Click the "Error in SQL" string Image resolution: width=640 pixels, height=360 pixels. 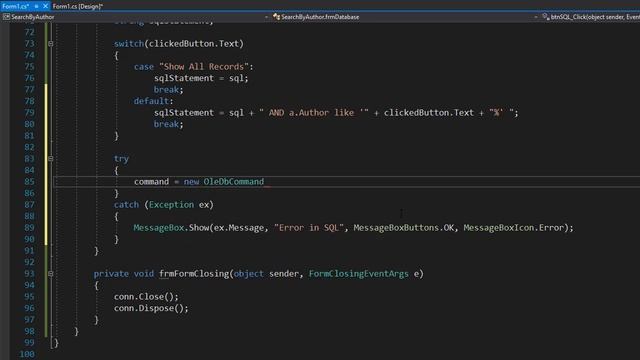click(x=309, y=228)
